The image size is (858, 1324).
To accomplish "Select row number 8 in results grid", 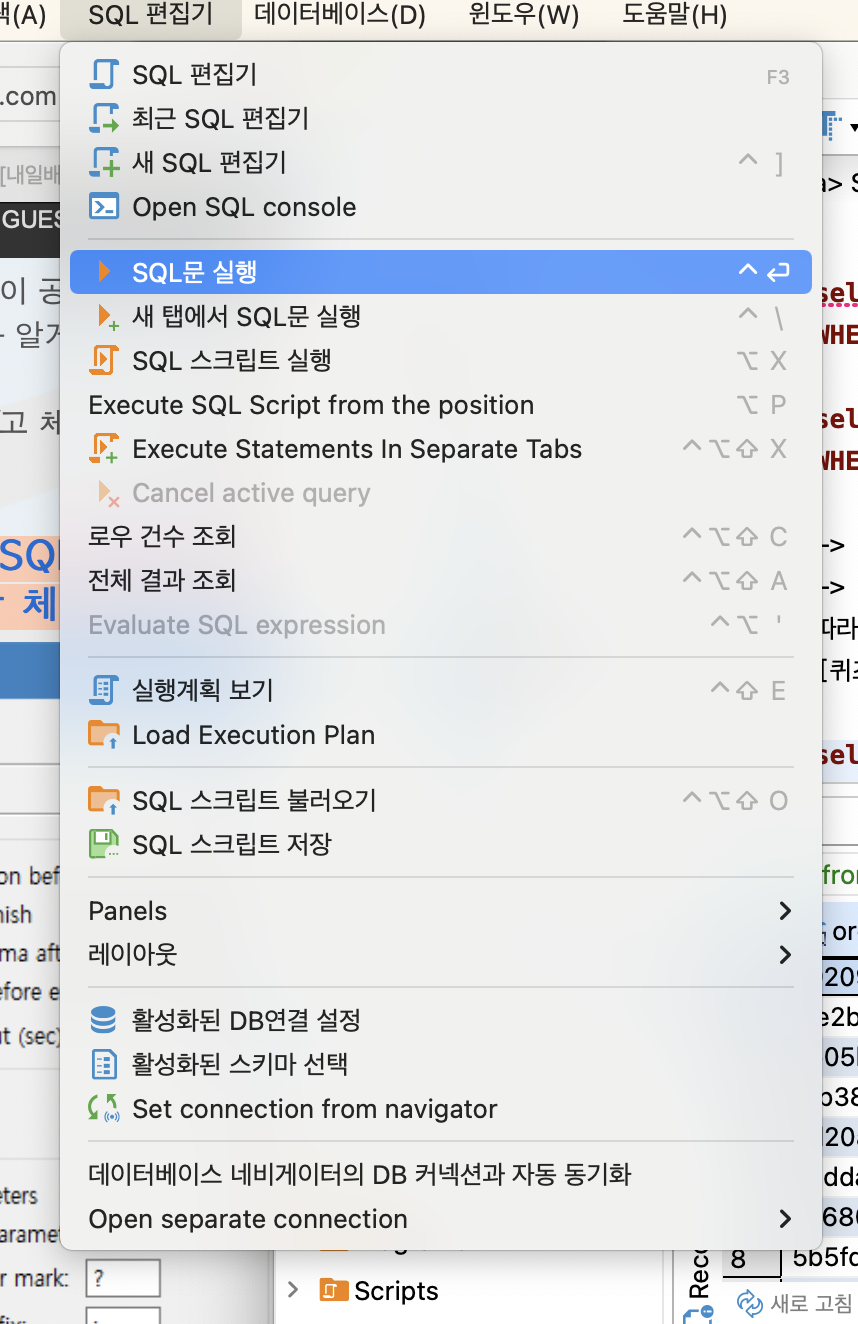I will point(738,1258).
